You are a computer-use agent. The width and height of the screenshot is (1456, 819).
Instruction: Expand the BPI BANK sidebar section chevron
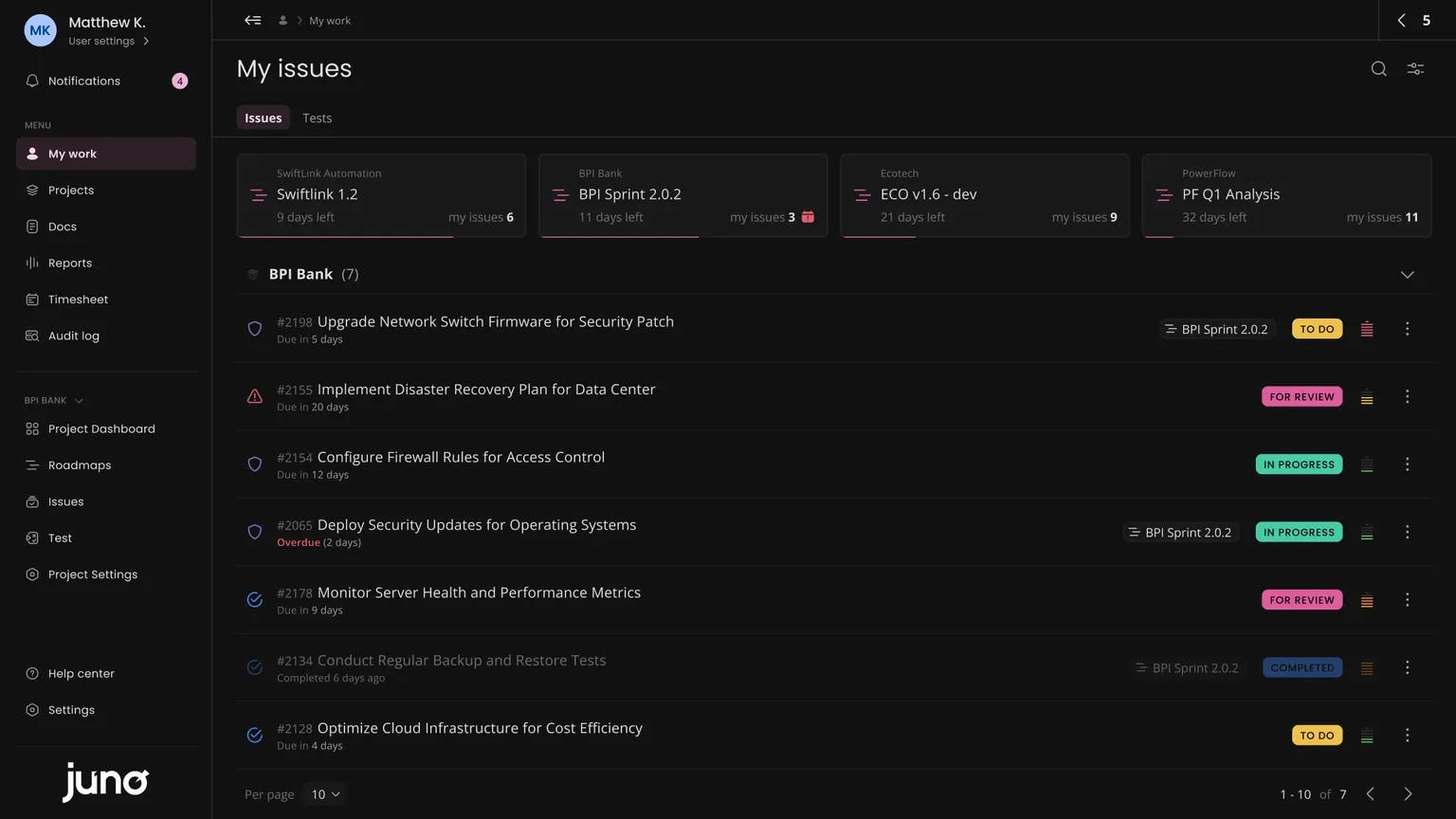[79, 401]
